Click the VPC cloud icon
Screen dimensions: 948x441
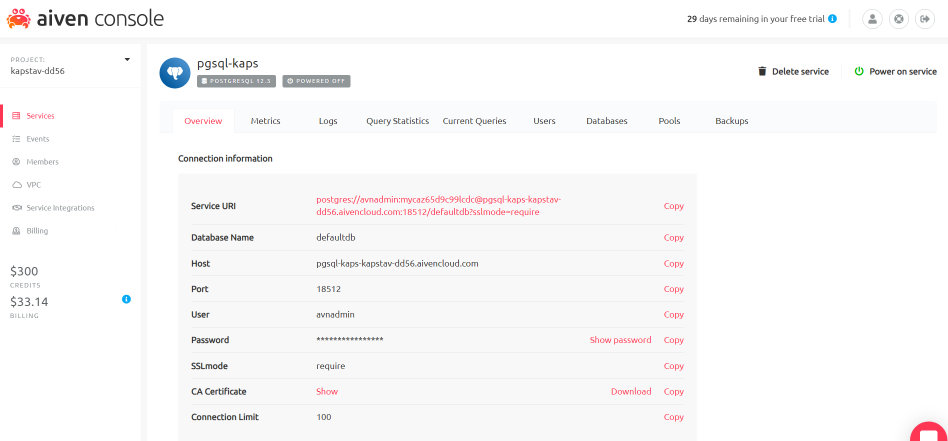pos(16,185)
